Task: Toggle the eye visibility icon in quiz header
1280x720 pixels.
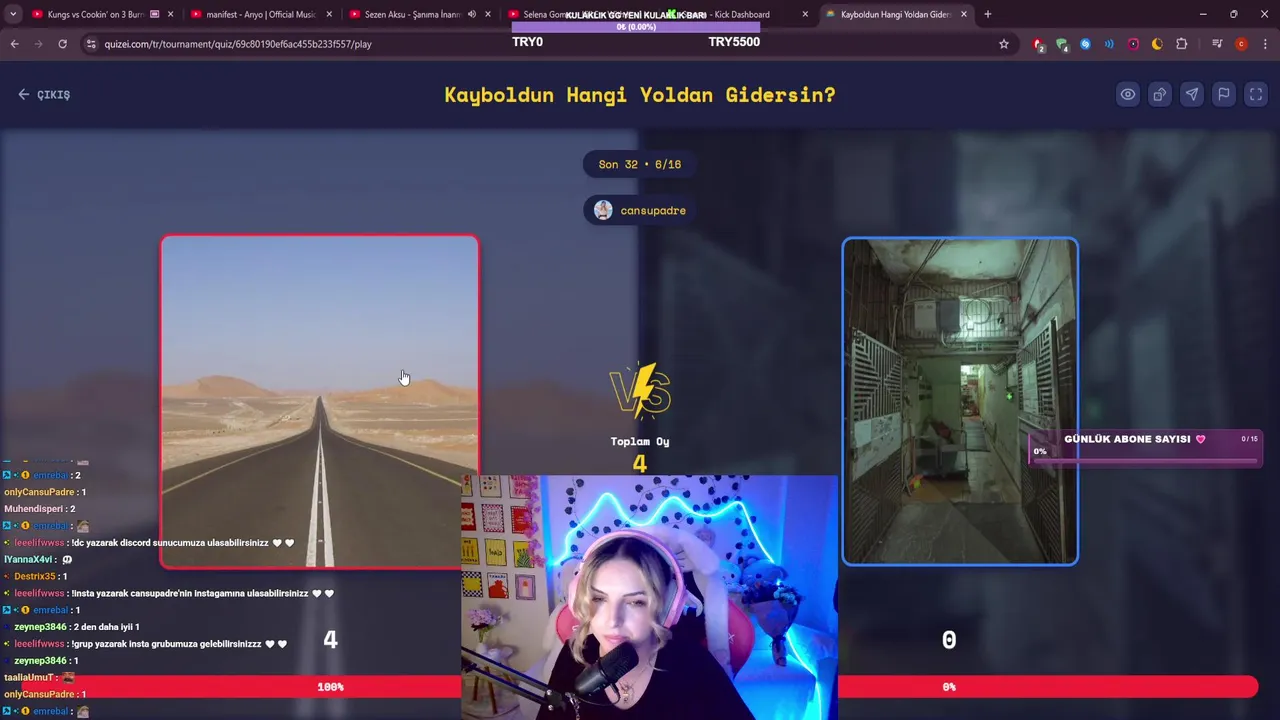Action: tap(1127, 94)
